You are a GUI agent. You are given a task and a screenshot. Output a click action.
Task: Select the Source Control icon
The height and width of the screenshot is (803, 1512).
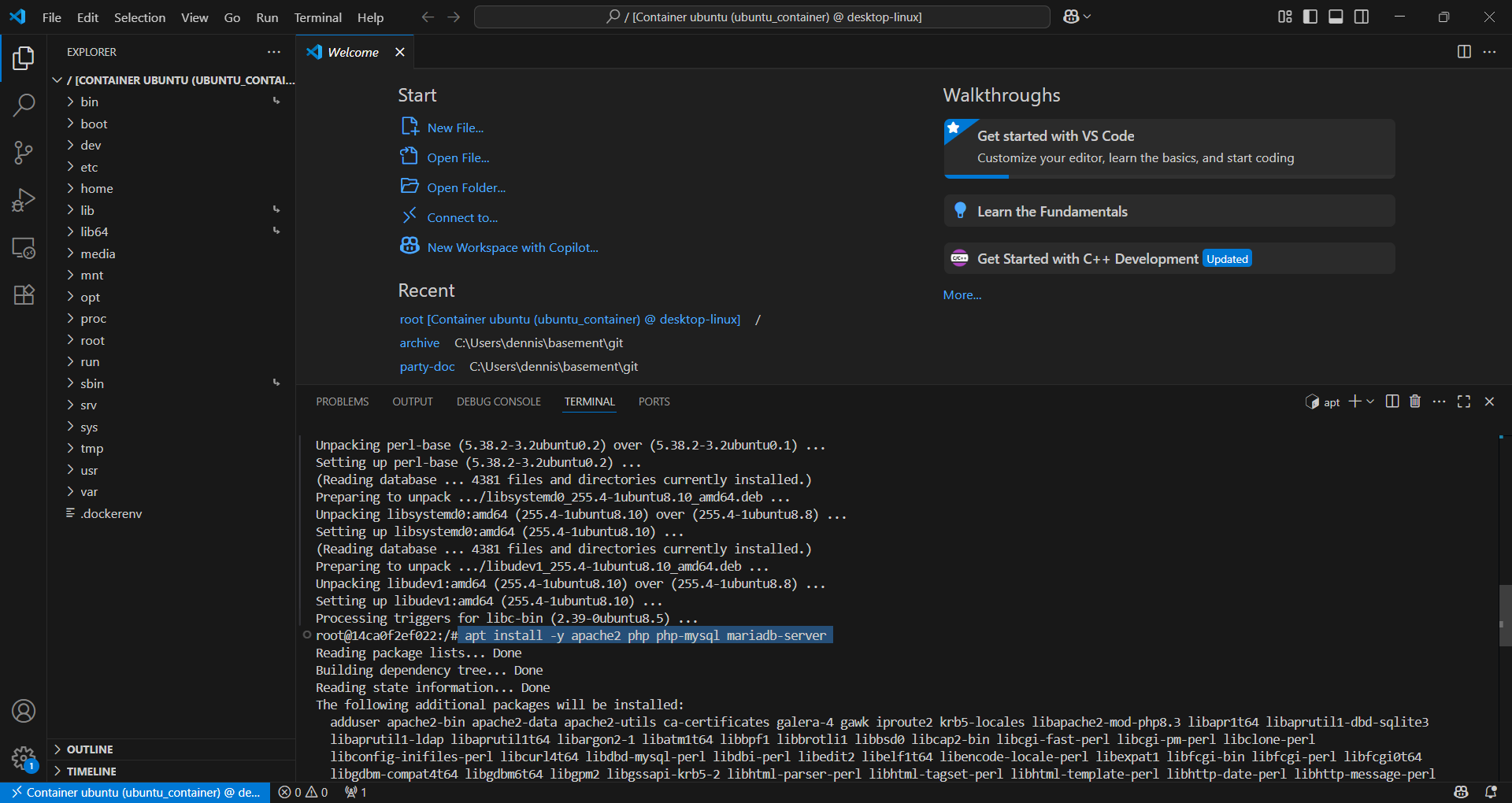pyautogui.click(x=24, y=153)
